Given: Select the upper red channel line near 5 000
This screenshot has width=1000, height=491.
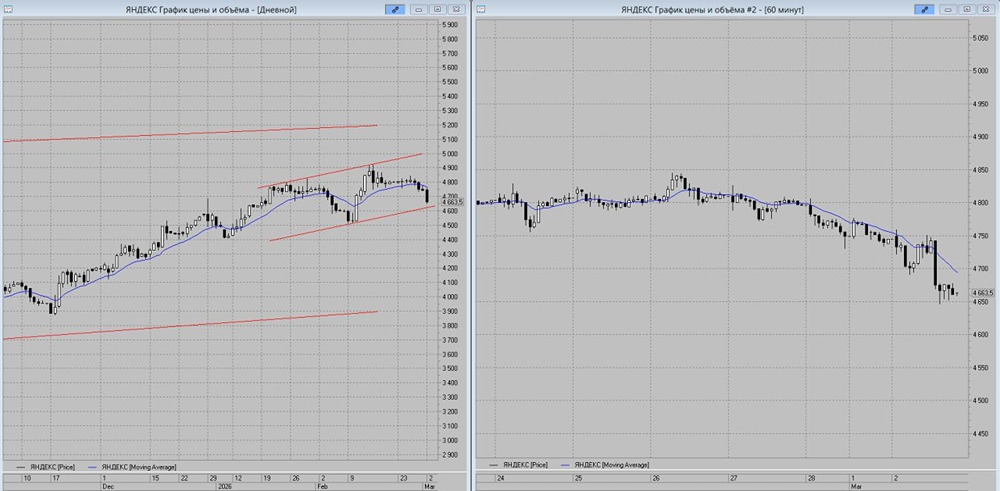Looking at the screenshot, I should click(x=340, y=171).
